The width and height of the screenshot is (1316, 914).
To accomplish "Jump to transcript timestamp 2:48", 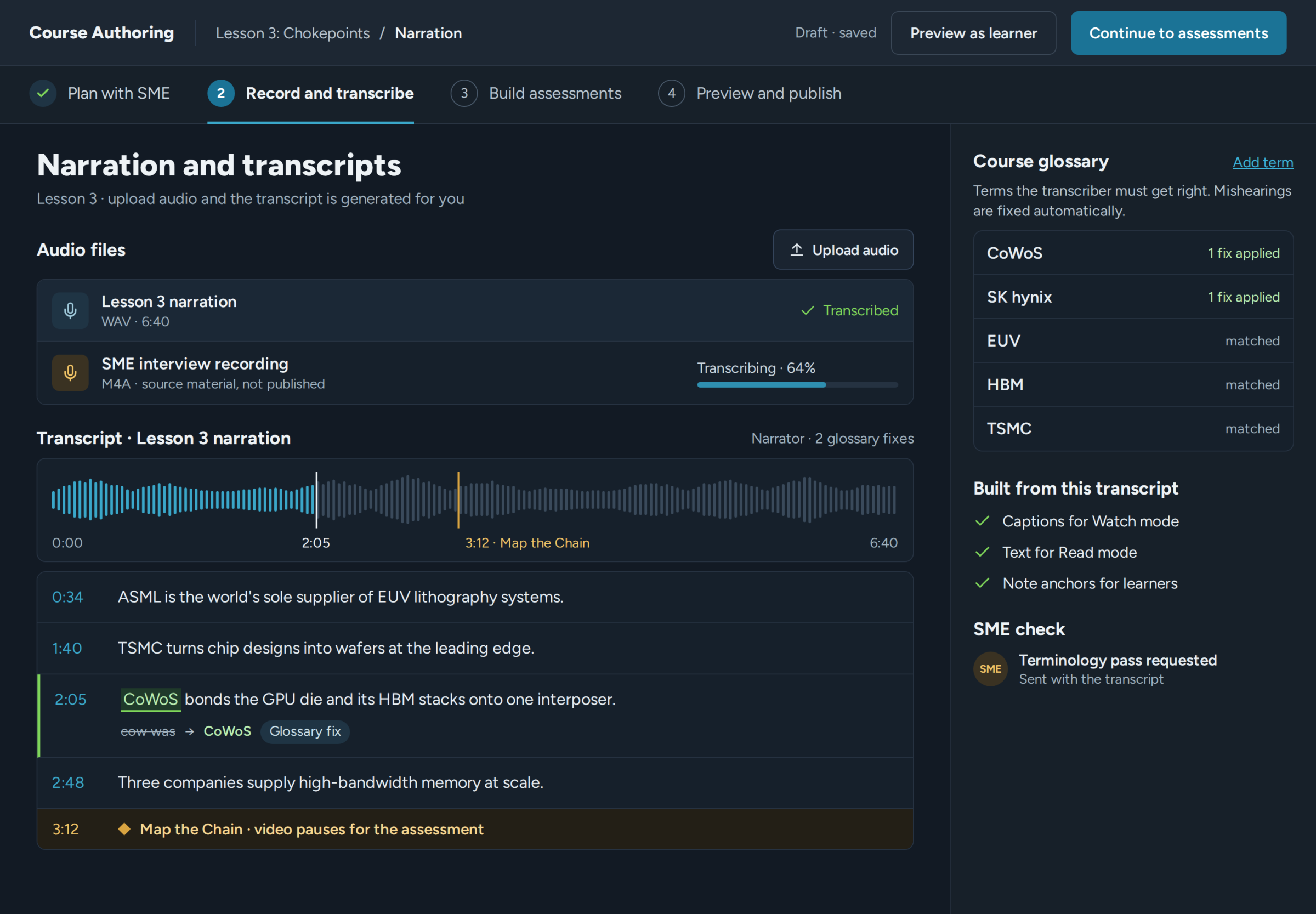I will tap(68, 783).
